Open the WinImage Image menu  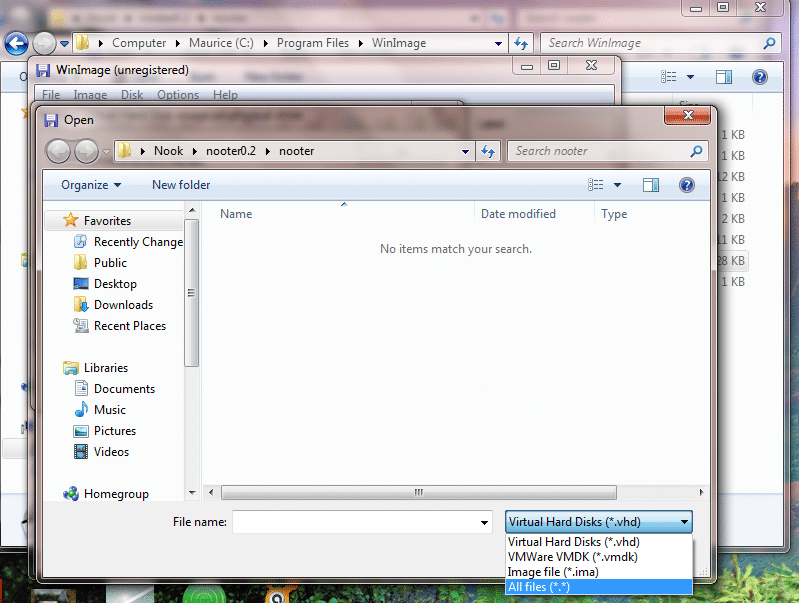coord(90,95)
